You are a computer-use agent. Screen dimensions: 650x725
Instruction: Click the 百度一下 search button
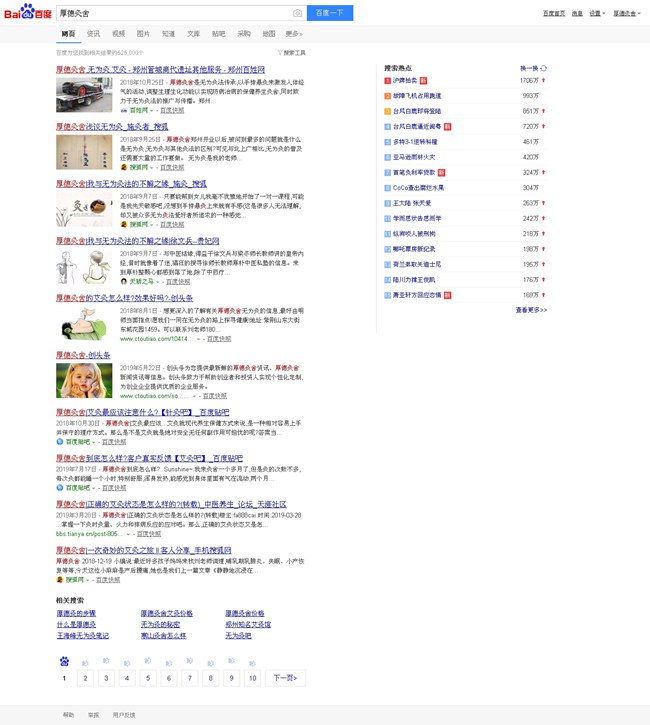pyautogui.click(x=330, y=13)
